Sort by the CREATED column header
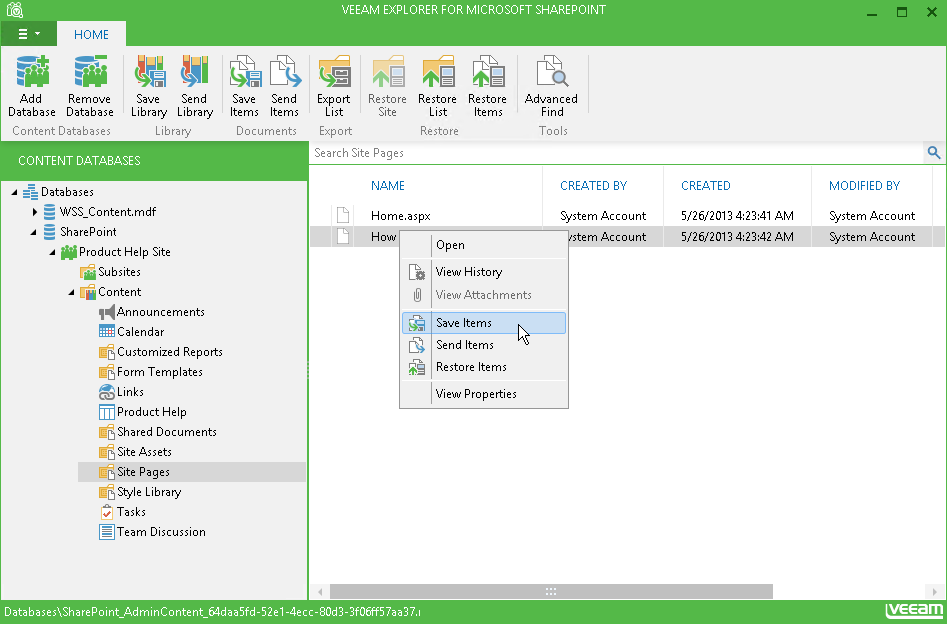Viewport: 947px width, 624px height. coord(706,185)
